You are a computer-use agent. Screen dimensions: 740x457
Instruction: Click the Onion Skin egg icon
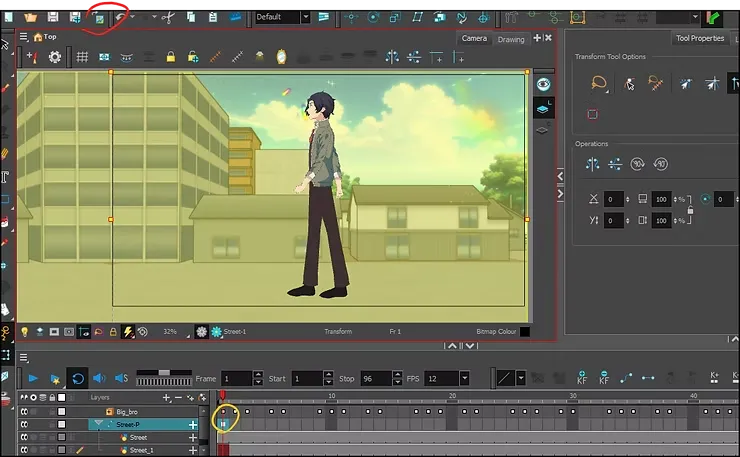pos(281,57)
